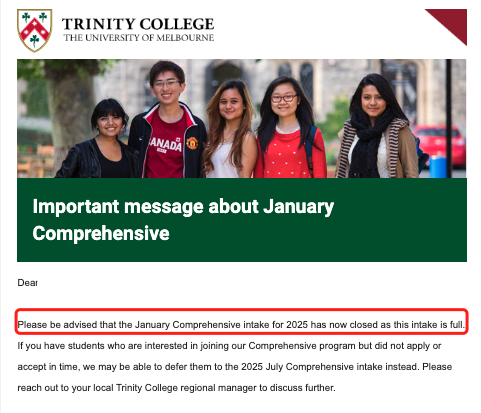This screenshot has height=413, width=481.
Task: Click the Dear salutation line
Action: (x=27, y=283)
